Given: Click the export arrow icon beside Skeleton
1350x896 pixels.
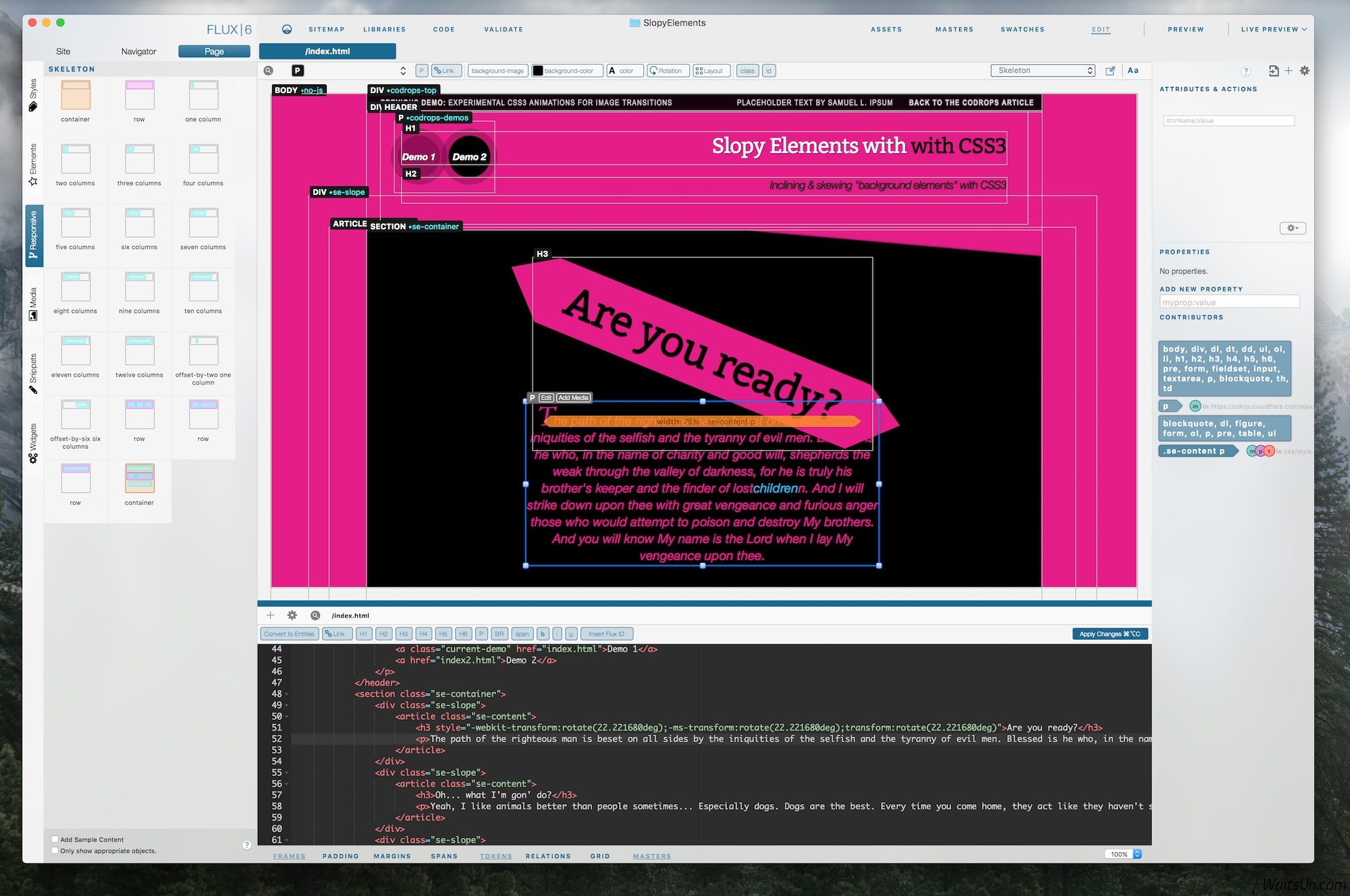Looking at the screenshot, I should pos(1110,71).
